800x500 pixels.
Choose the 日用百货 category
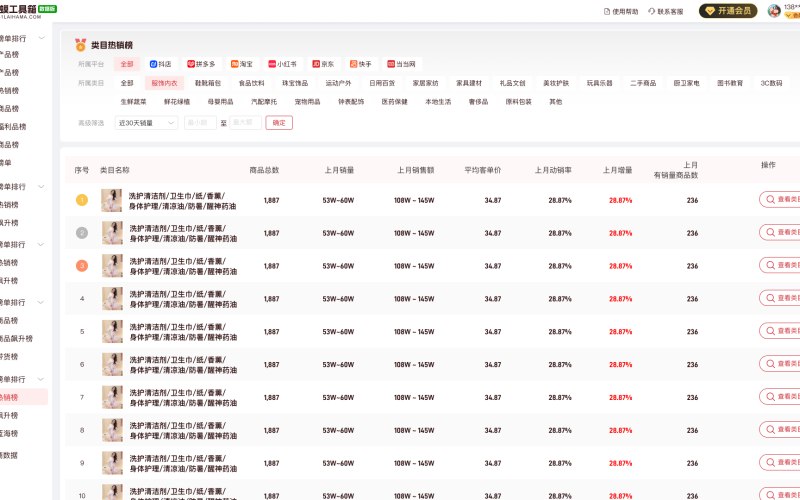(x=382, y=83)
